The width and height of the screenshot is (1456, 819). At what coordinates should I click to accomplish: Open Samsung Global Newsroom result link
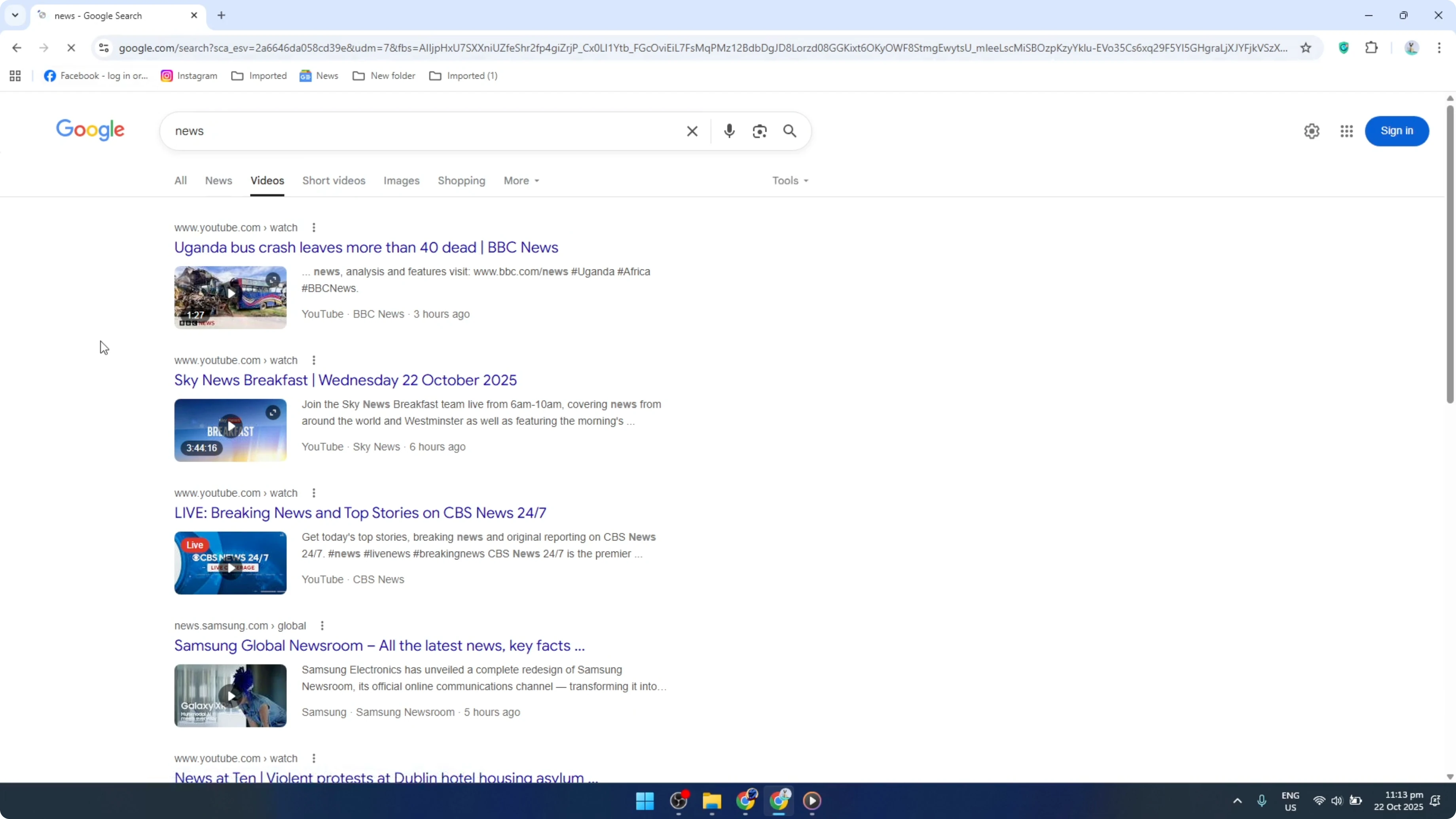click(x=379, y=646)
